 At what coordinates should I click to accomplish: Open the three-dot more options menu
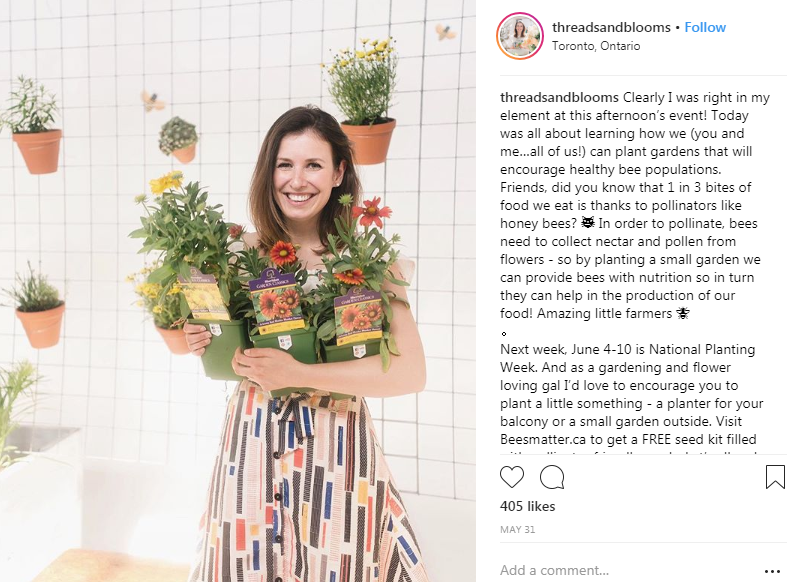click(771, 571)
